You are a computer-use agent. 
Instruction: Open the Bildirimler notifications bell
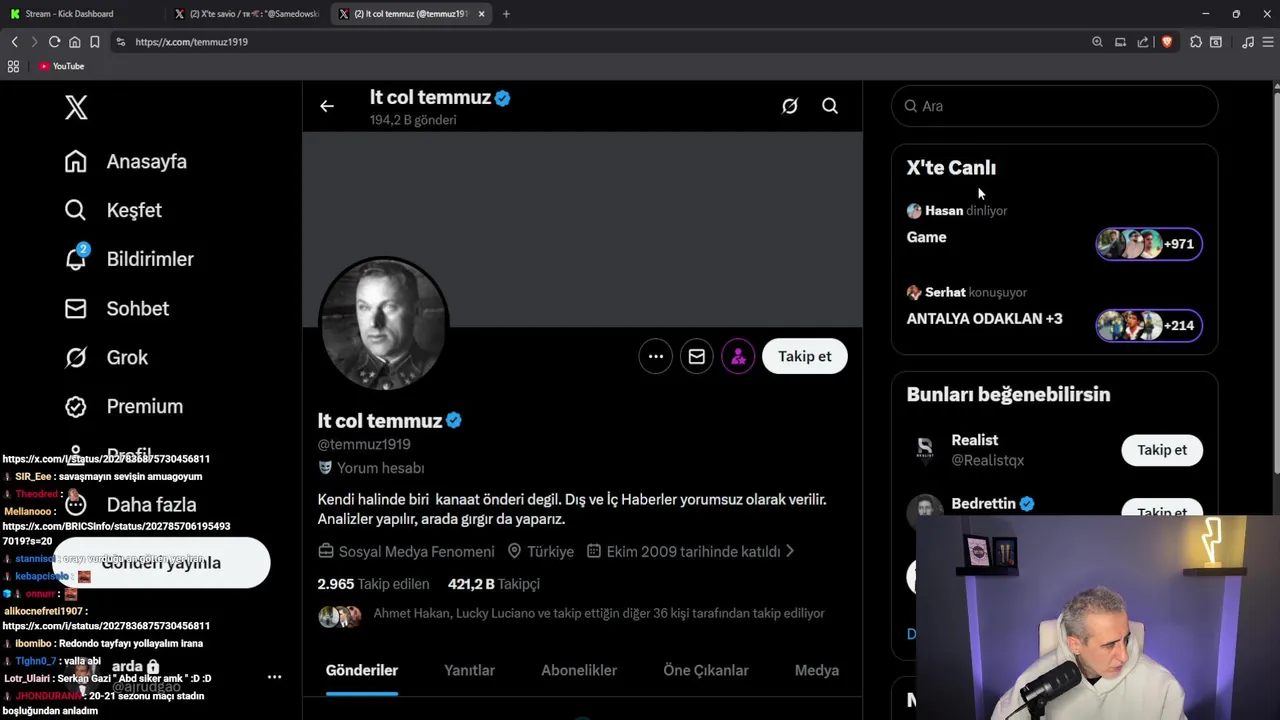tap(76, 259)
